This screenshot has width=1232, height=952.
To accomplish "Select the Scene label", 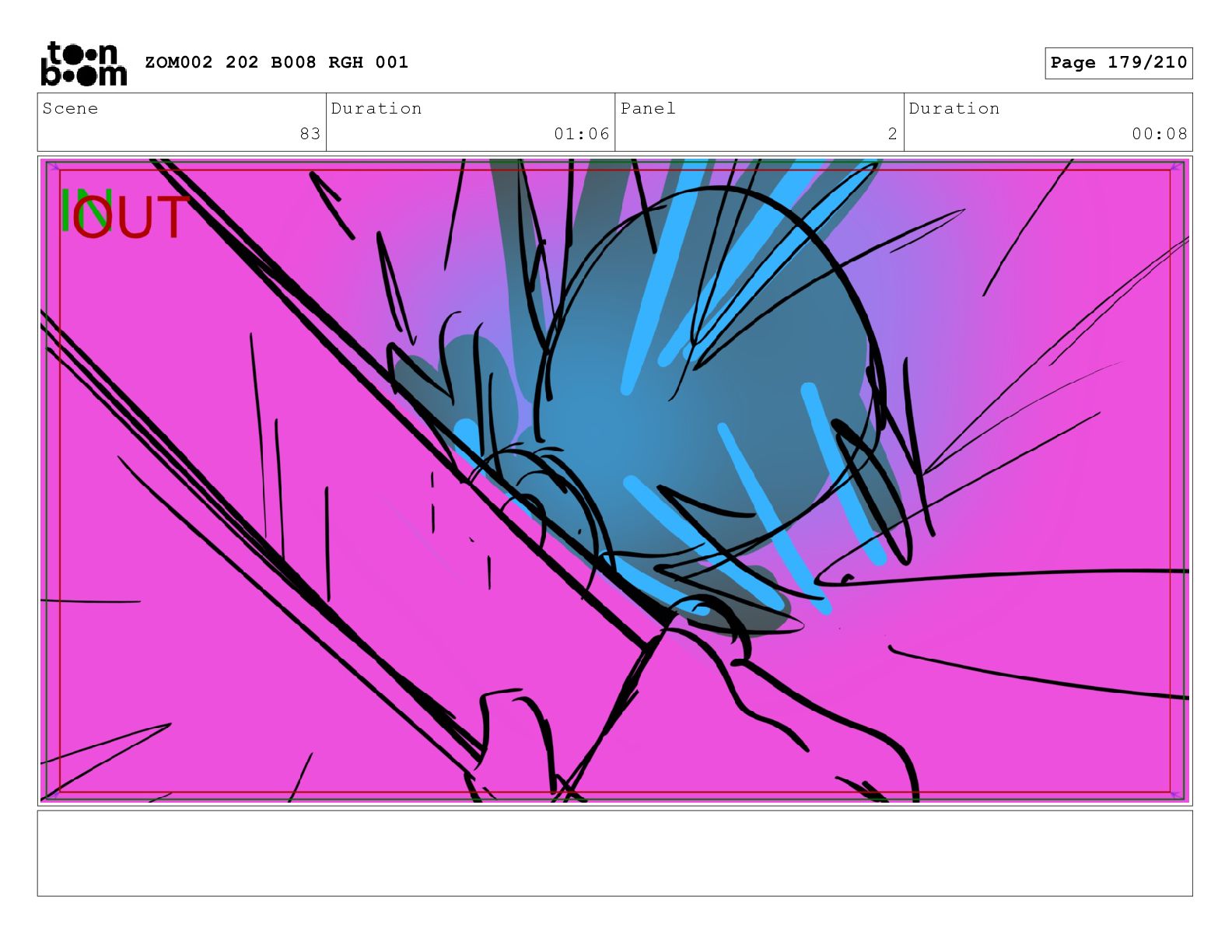I will [x=70, y=108].
